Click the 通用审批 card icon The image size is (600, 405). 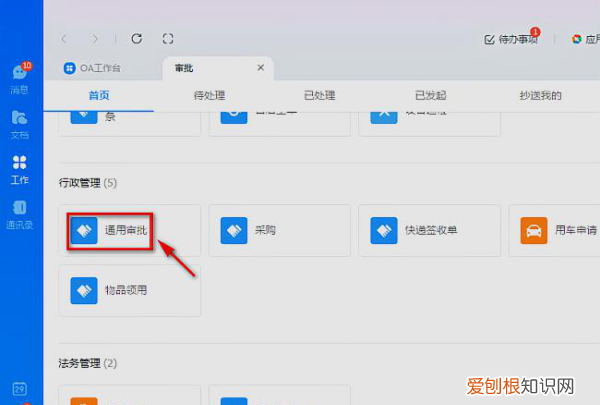coord(84,230)
